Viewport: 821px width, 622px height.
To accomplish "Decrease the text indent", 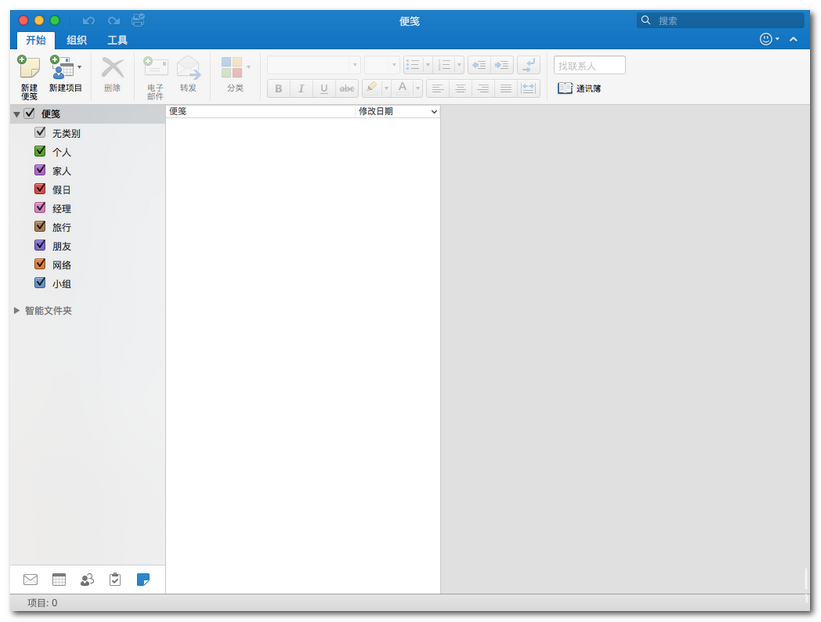I will coord(479,65).
